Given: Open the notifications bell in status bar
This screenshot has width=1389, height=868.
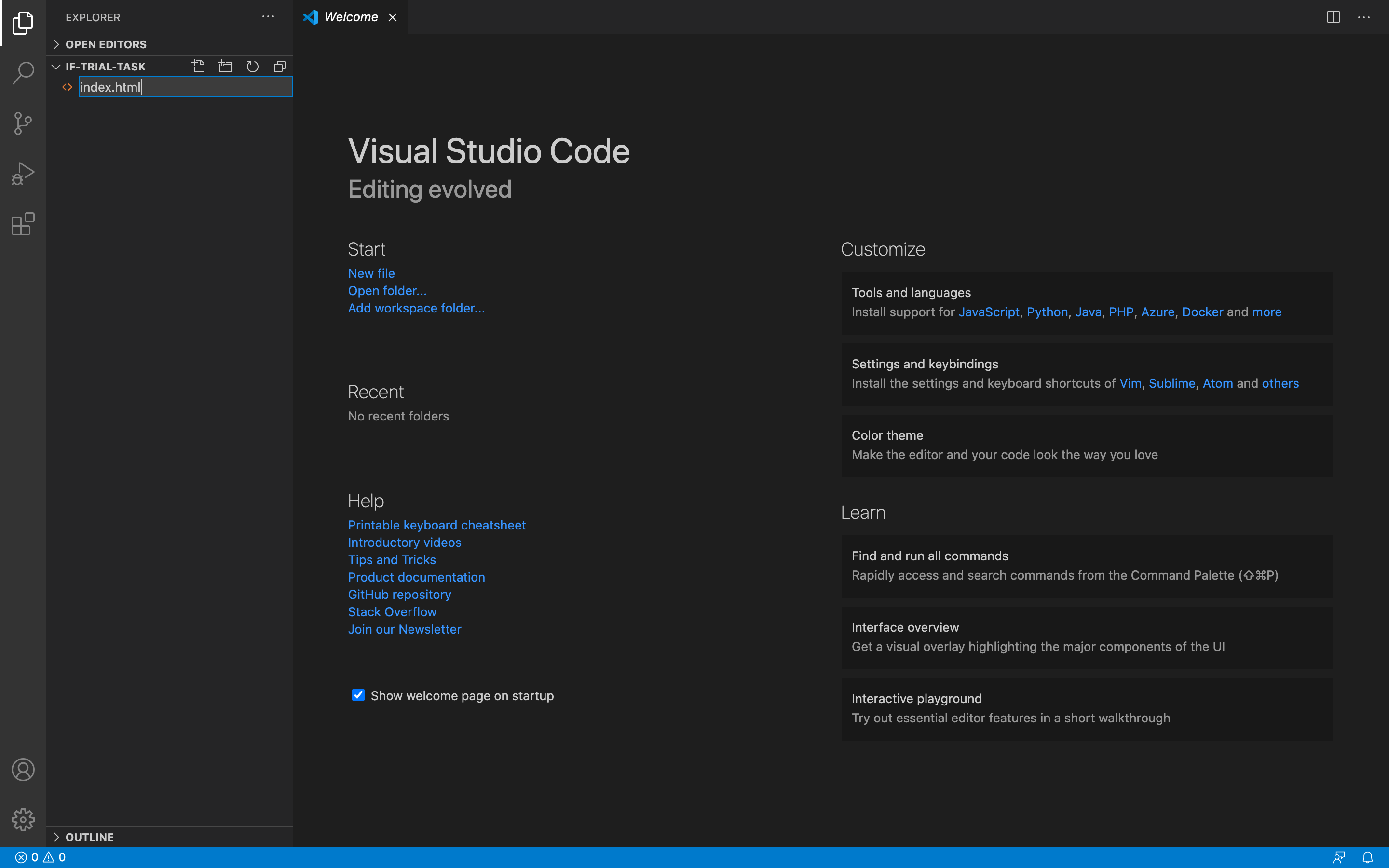Looking at the screenshot, I should click(1368, 857).
